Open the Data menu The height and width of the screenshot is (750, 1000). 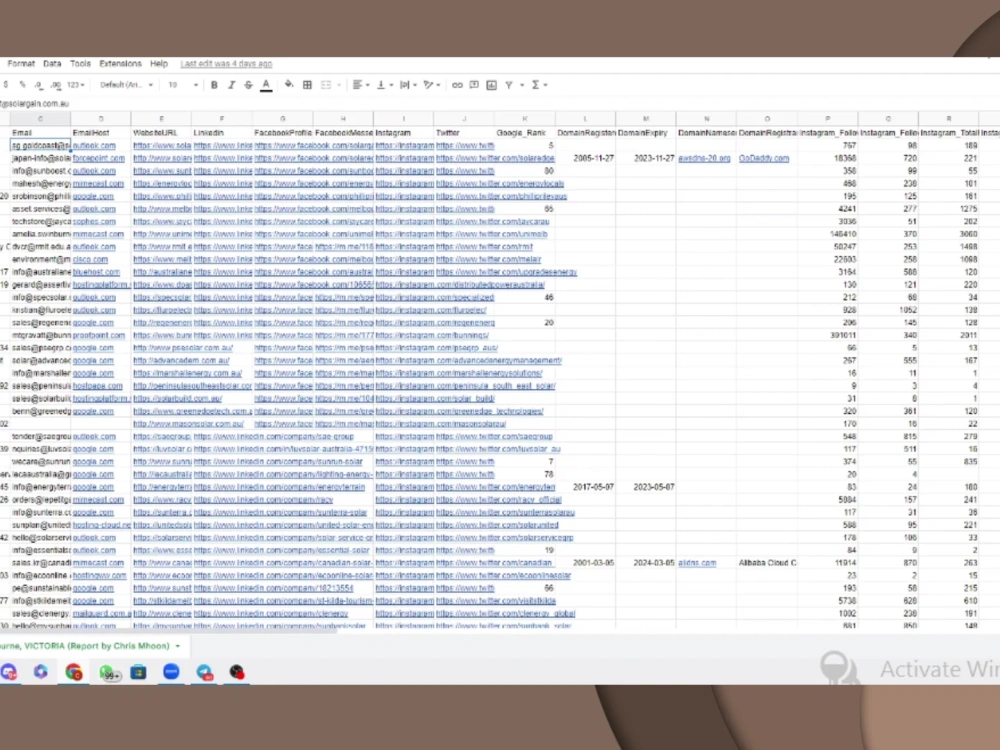(52, 64)
